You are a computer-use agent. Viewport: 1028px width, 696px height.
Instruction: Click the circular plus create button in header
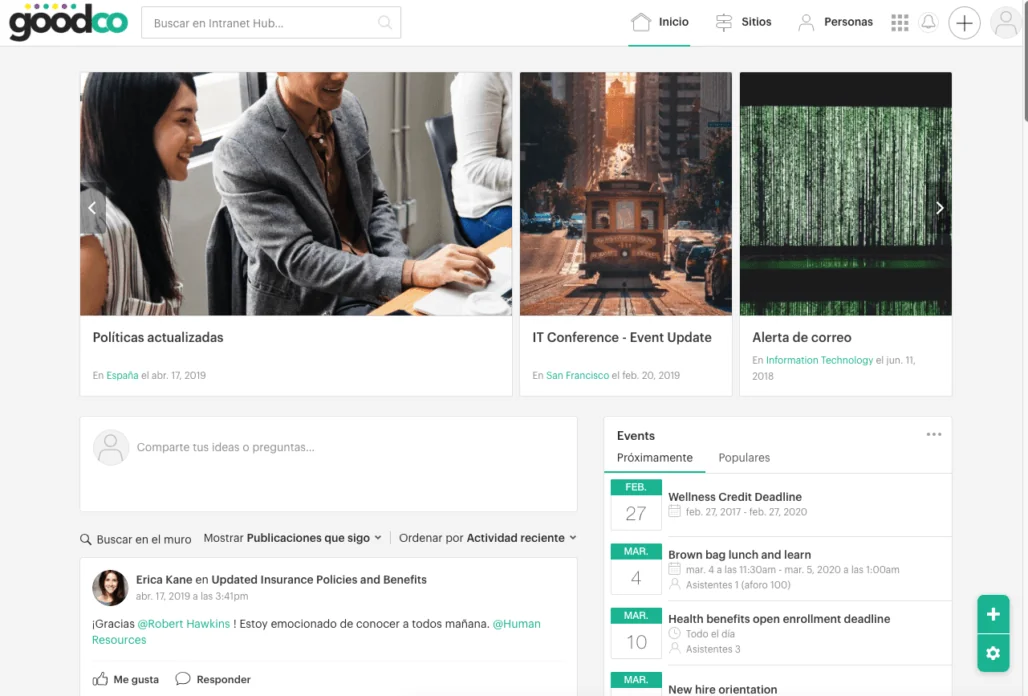click(964, 23)
